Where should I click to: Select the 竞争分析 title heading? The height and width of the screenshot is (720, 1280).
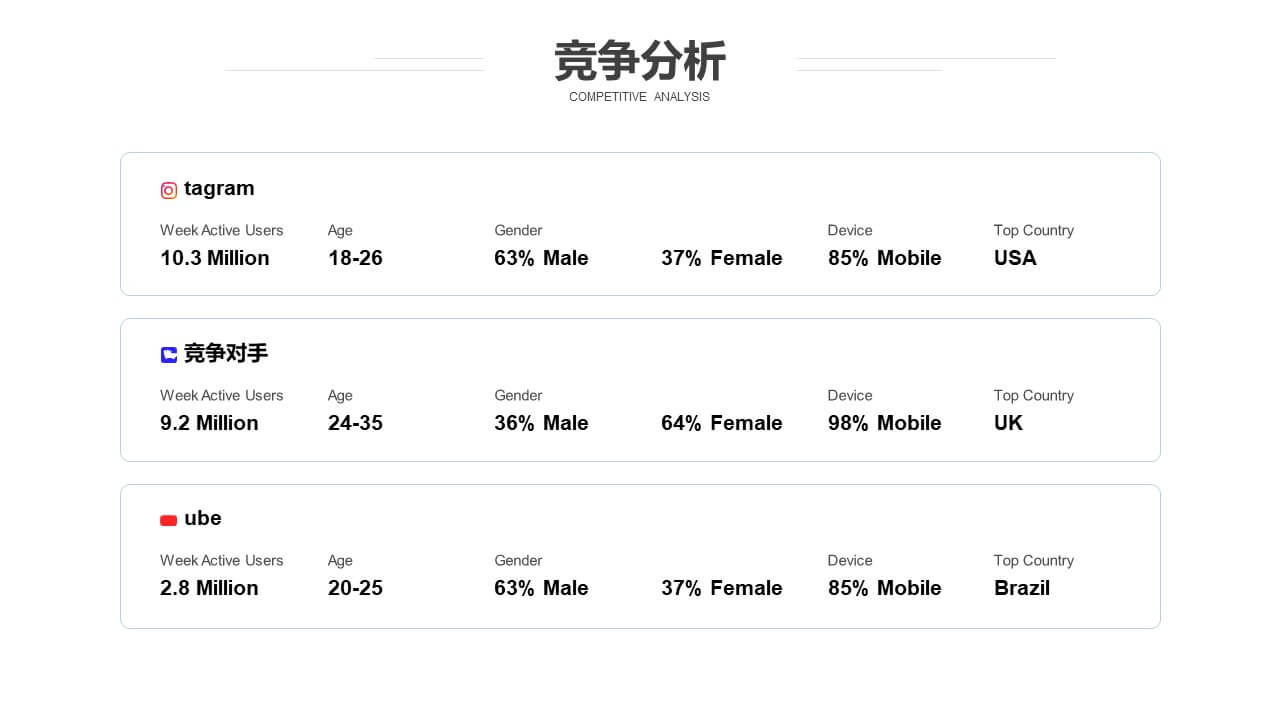click(640, 61)
